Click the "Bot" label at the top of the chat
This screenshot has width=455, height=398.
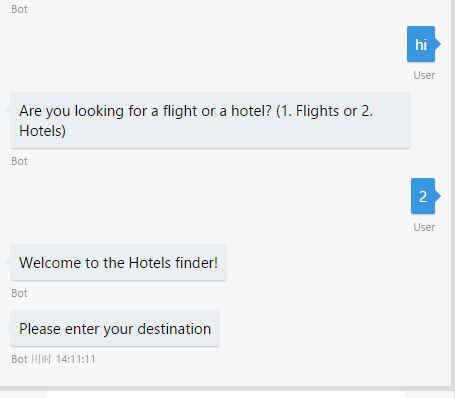(19, 9)
